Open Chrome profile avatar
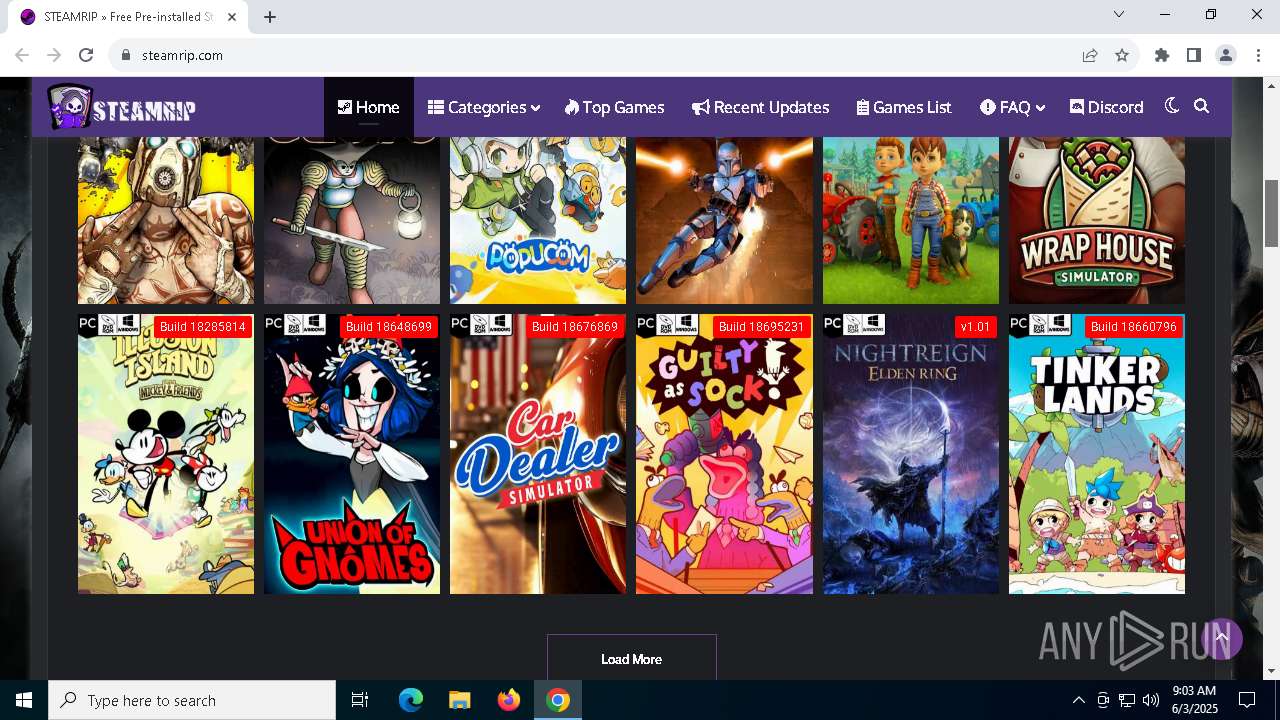 [1226, 55]
